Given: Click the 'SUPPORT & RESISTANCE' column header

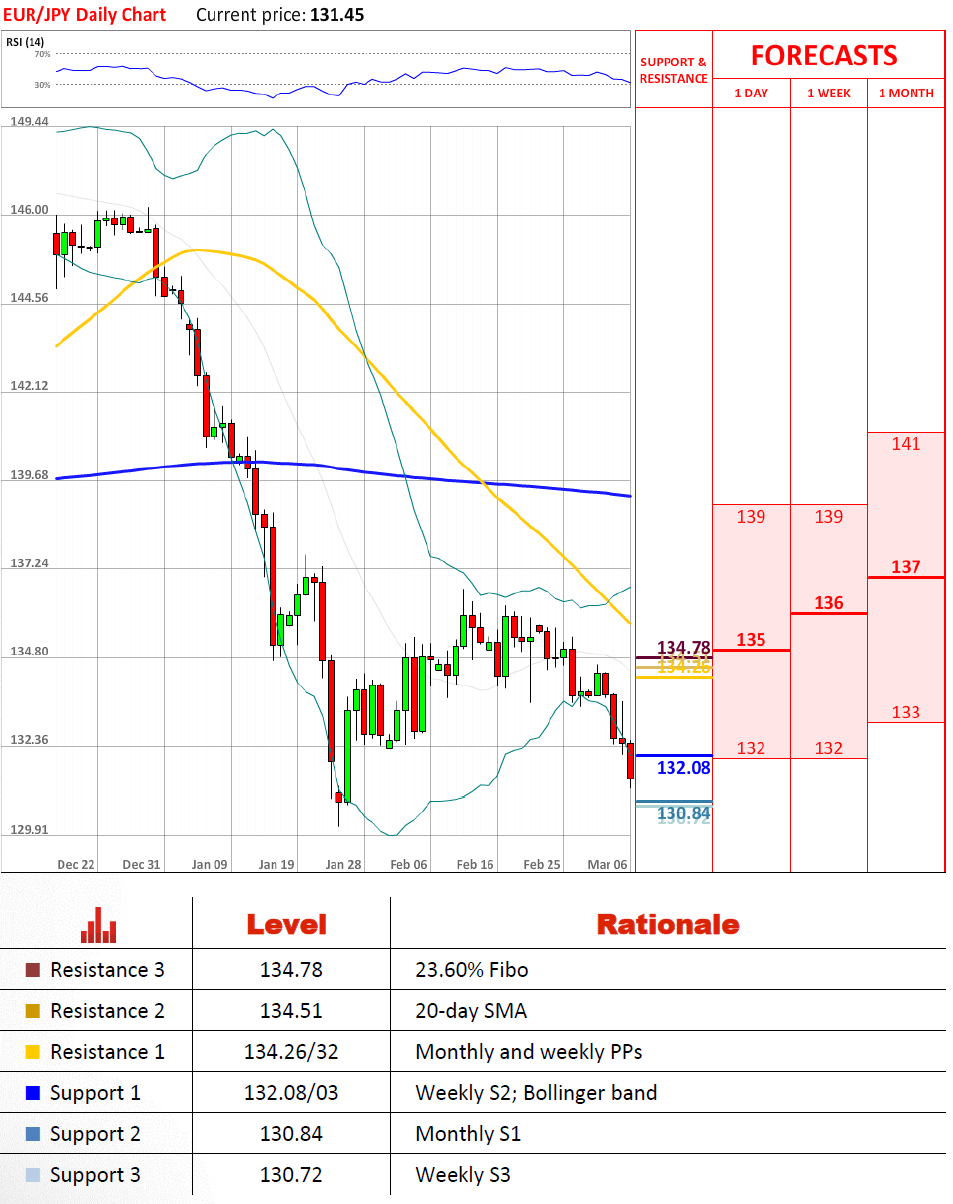Looking at the screenshot, I should [674, 70].
